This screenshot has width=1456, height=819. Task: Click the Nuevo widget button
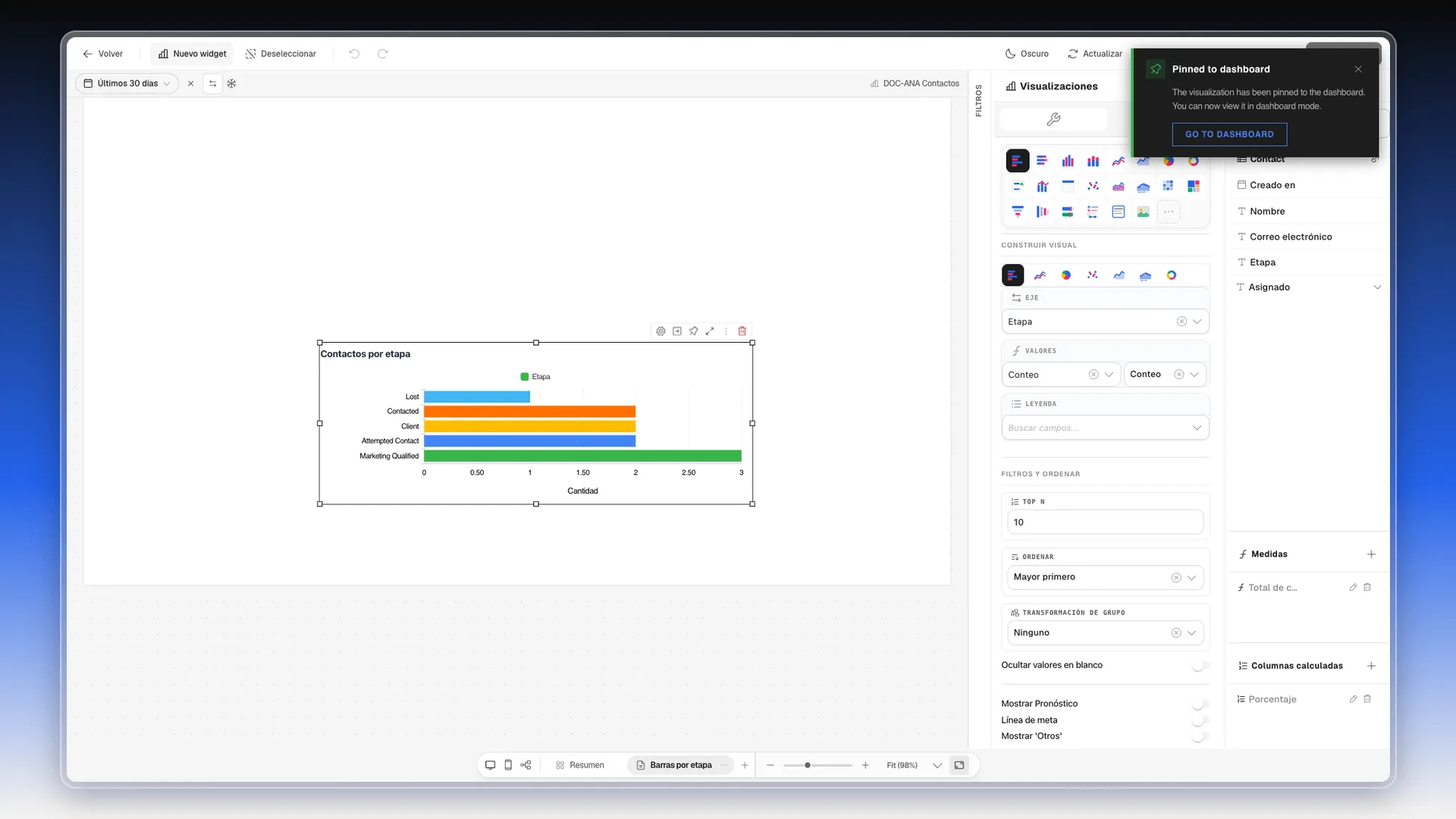click(x=193, y=54)
